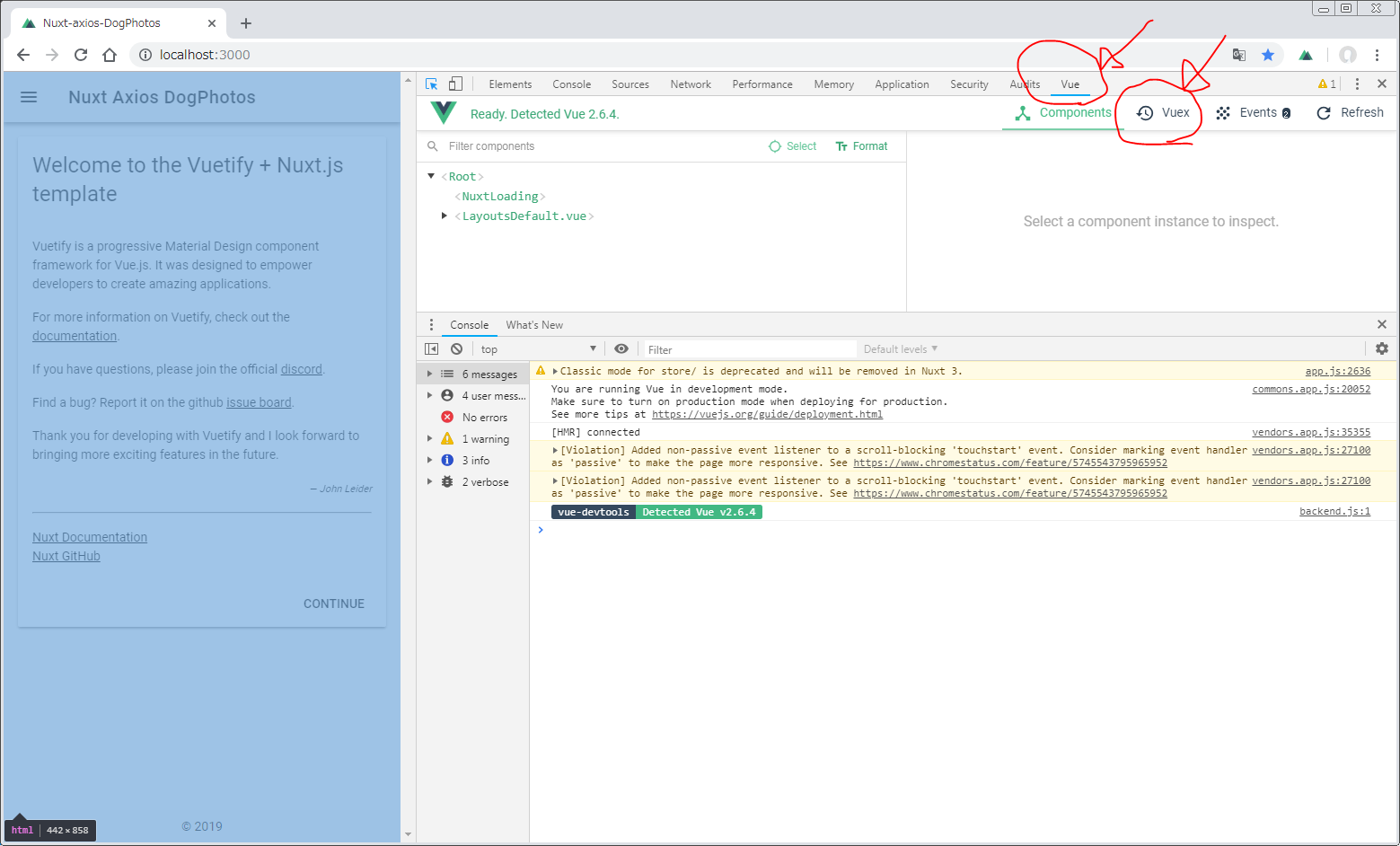Click the inspect element picker icon

coord(431,84)
